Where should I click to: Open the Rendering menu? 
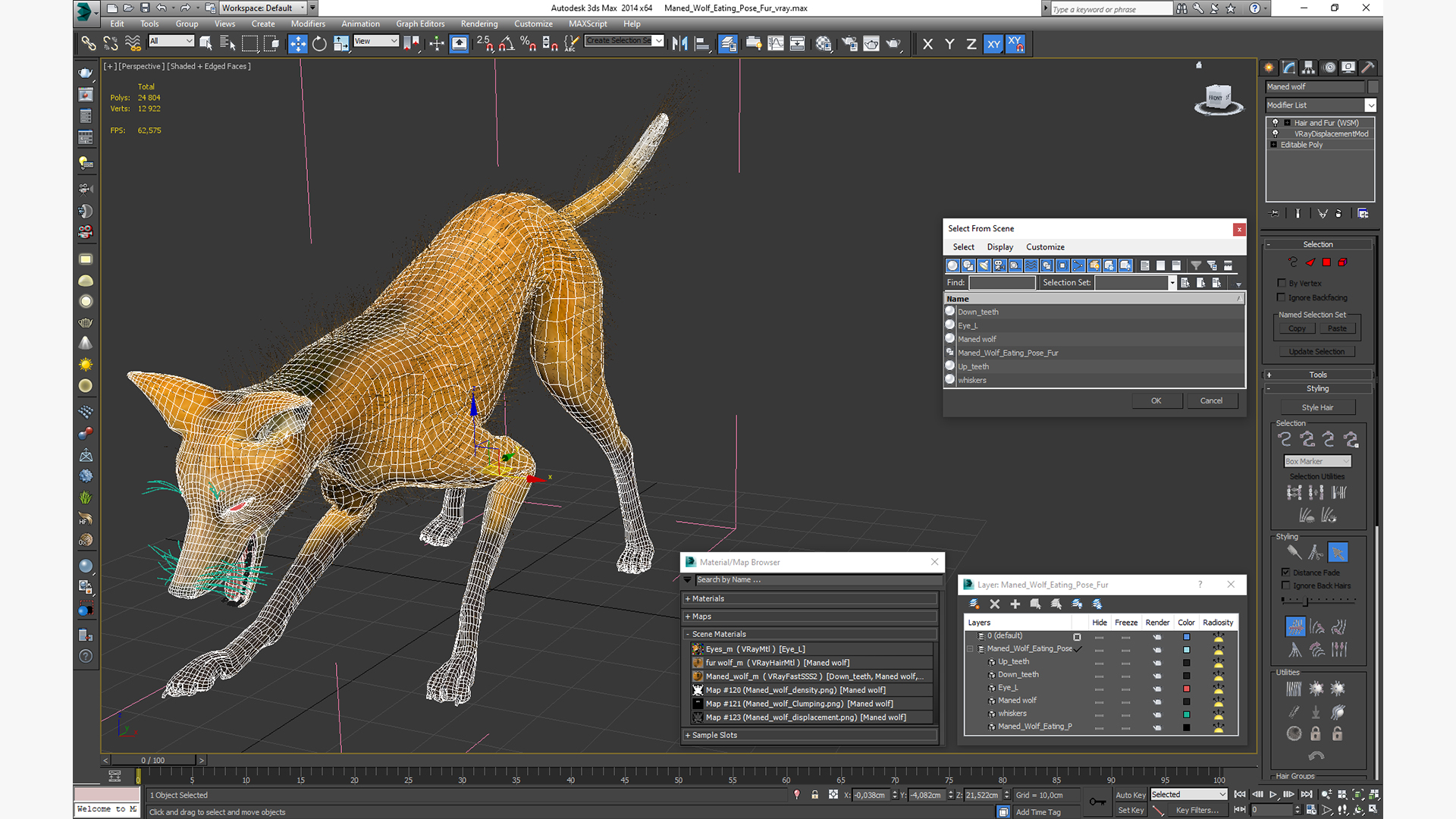[479, 24]
